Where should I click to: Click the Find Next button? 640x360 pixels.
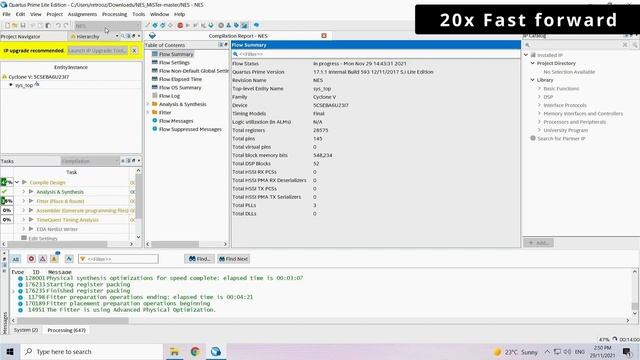click(233, 259)
